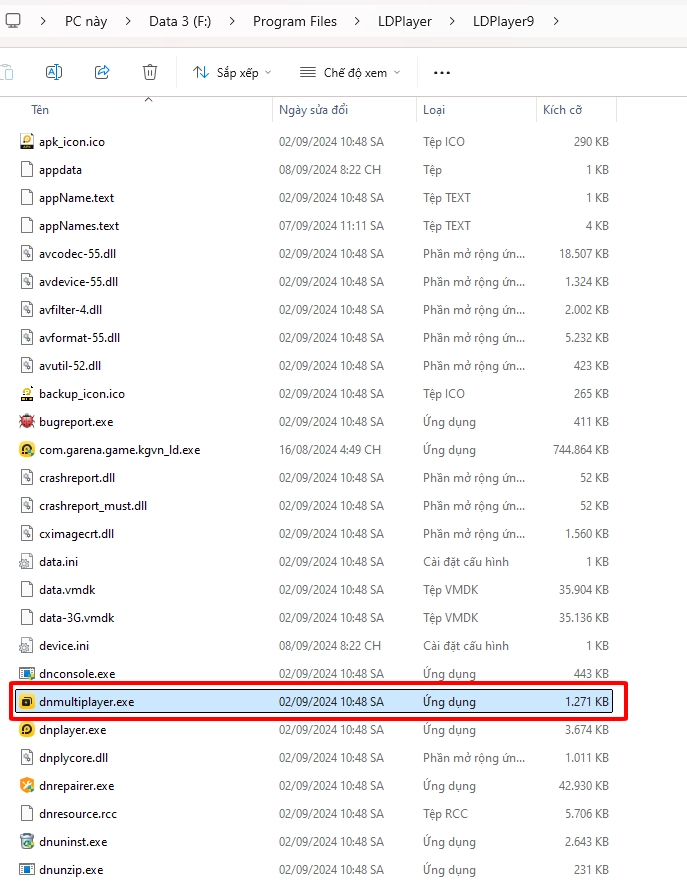Select the dnplayer.exe yellow app icon

click(27, 730)
